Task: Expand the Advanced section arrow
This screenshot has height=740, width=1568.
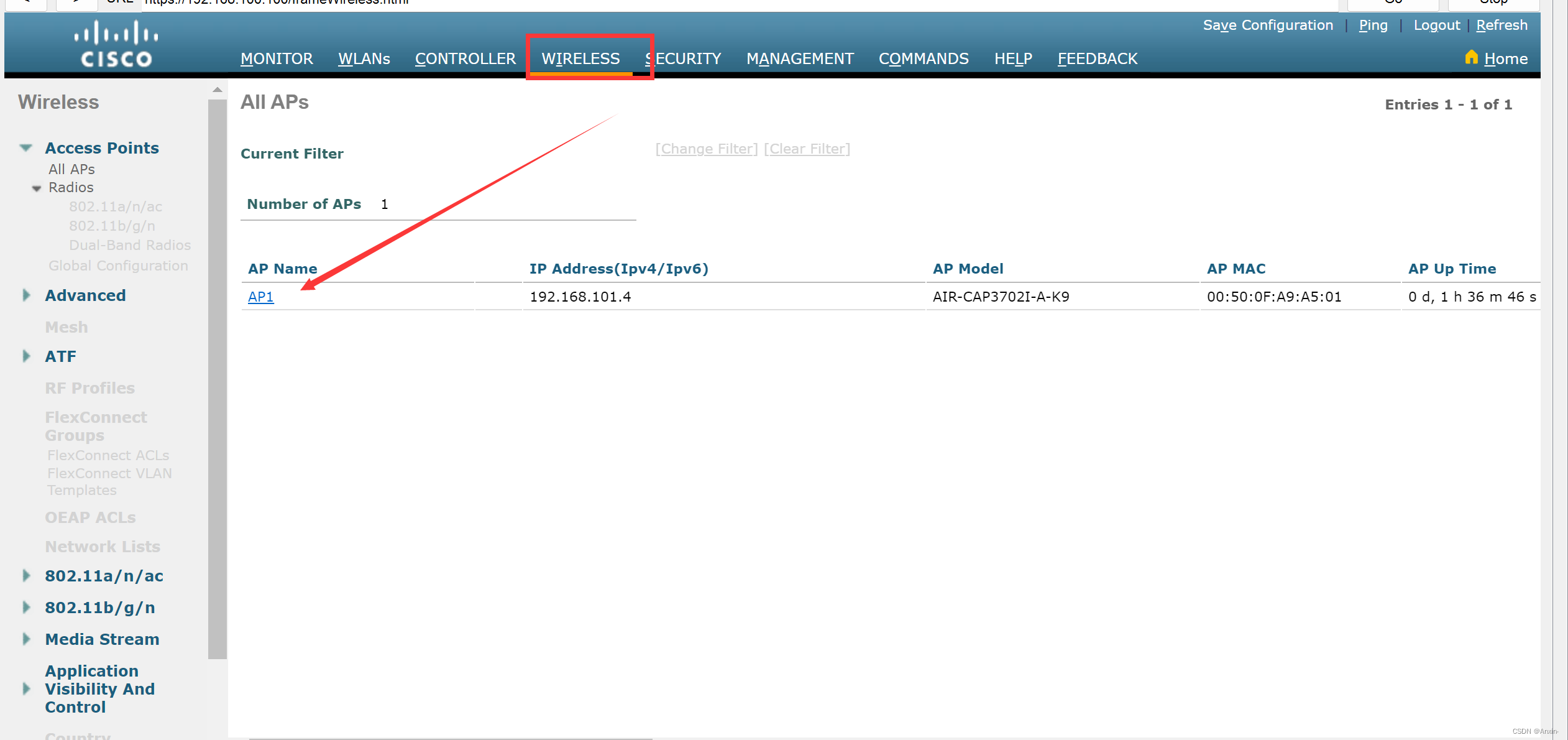Action: point(26,295)
